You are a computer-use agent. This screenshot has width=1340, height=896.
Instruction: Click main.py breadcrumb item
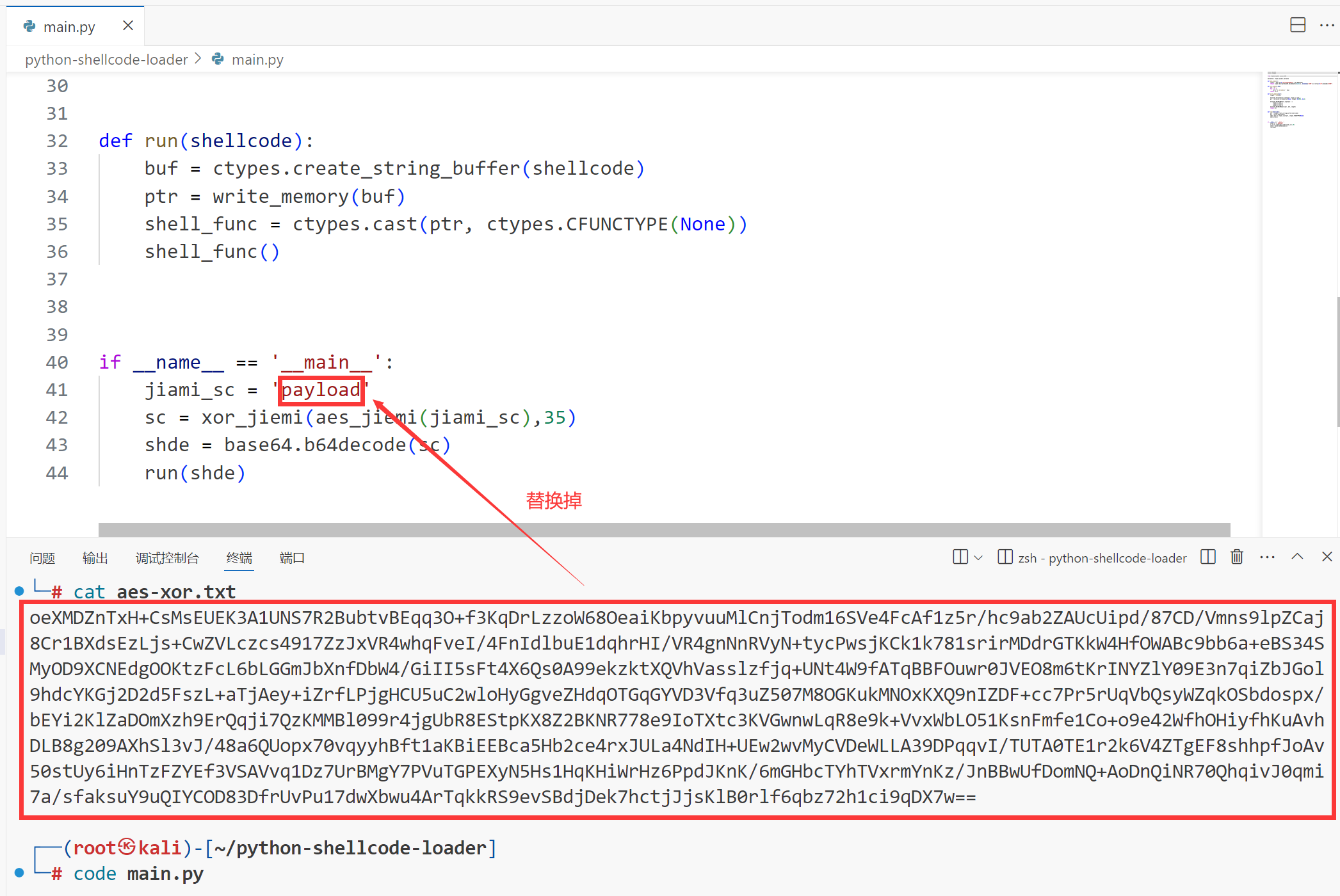[x=257, y=60]
